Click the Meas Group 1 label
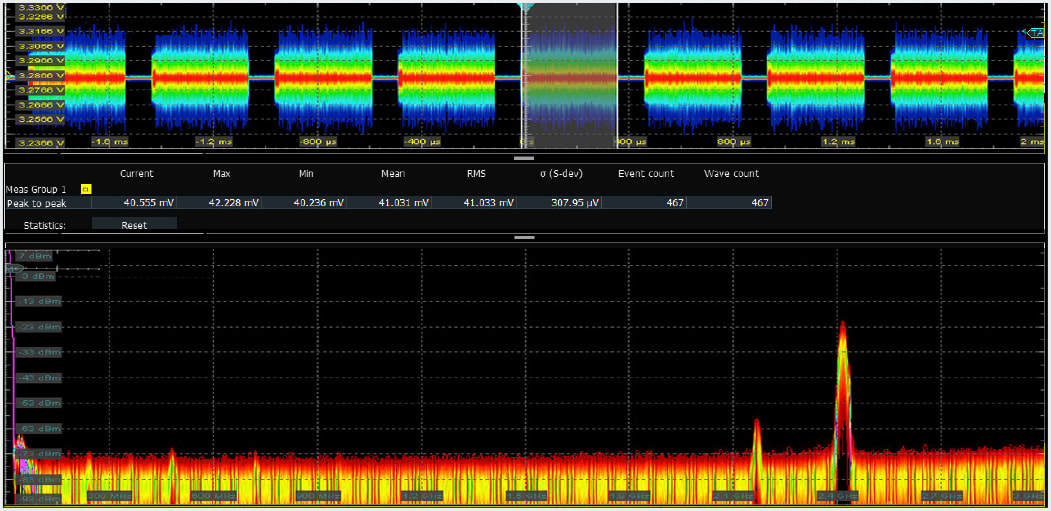The image size is (1051, 511). tap(38, 190)
